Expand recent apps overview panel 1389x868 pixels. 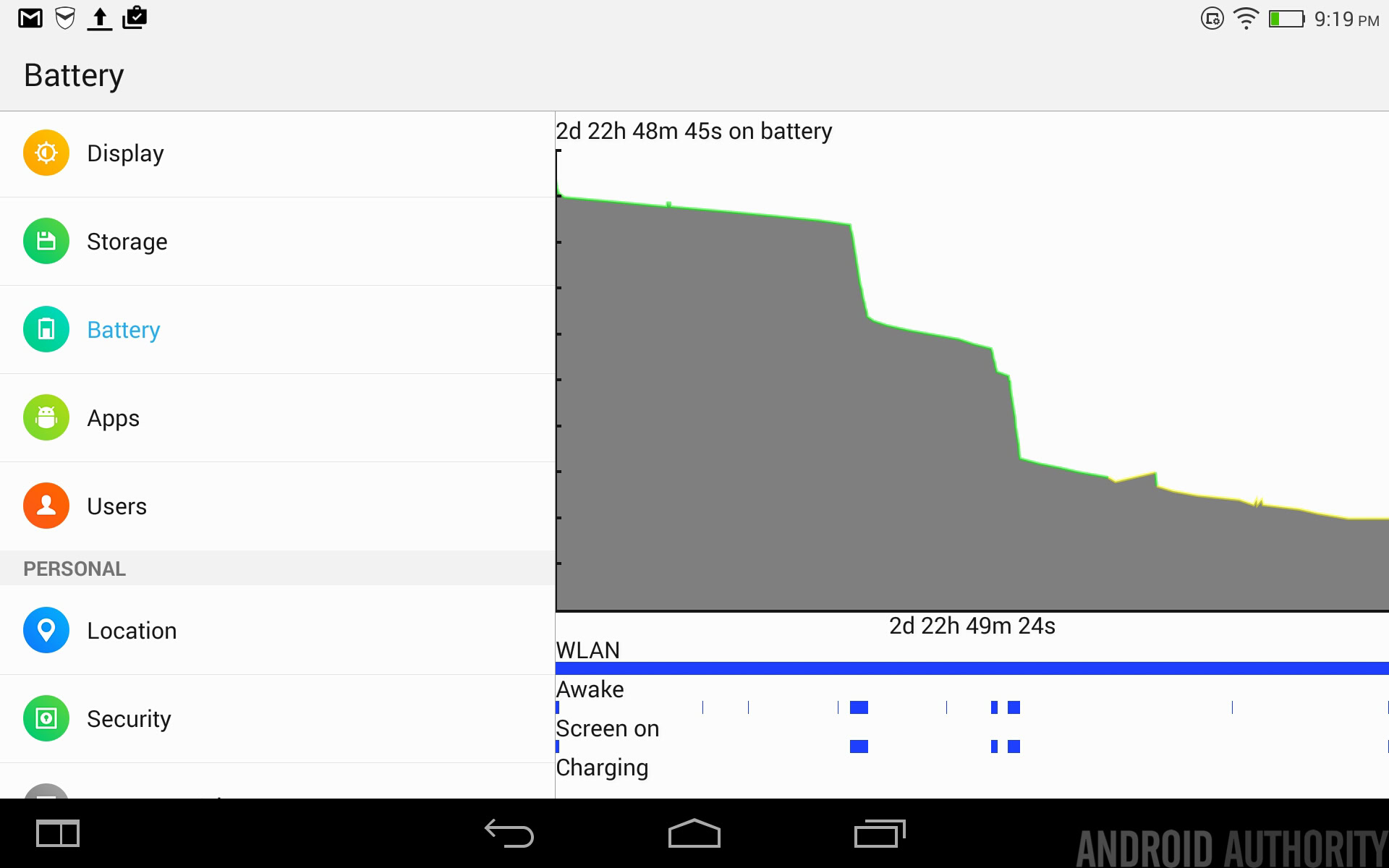[878, 833]
